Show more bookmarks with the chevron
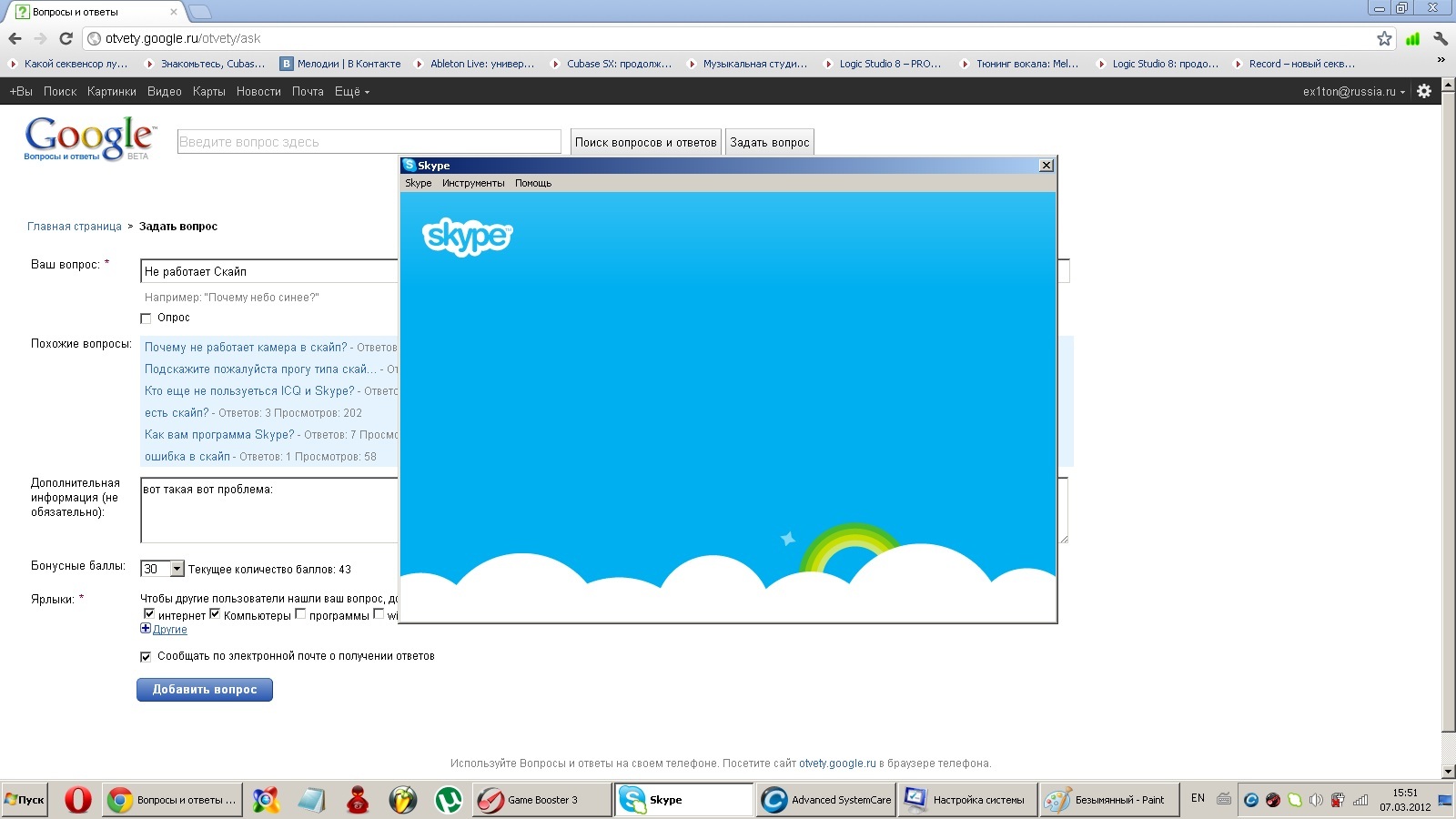The height and width of the screenshot is (819, 1456). (x=1441, y=60)
